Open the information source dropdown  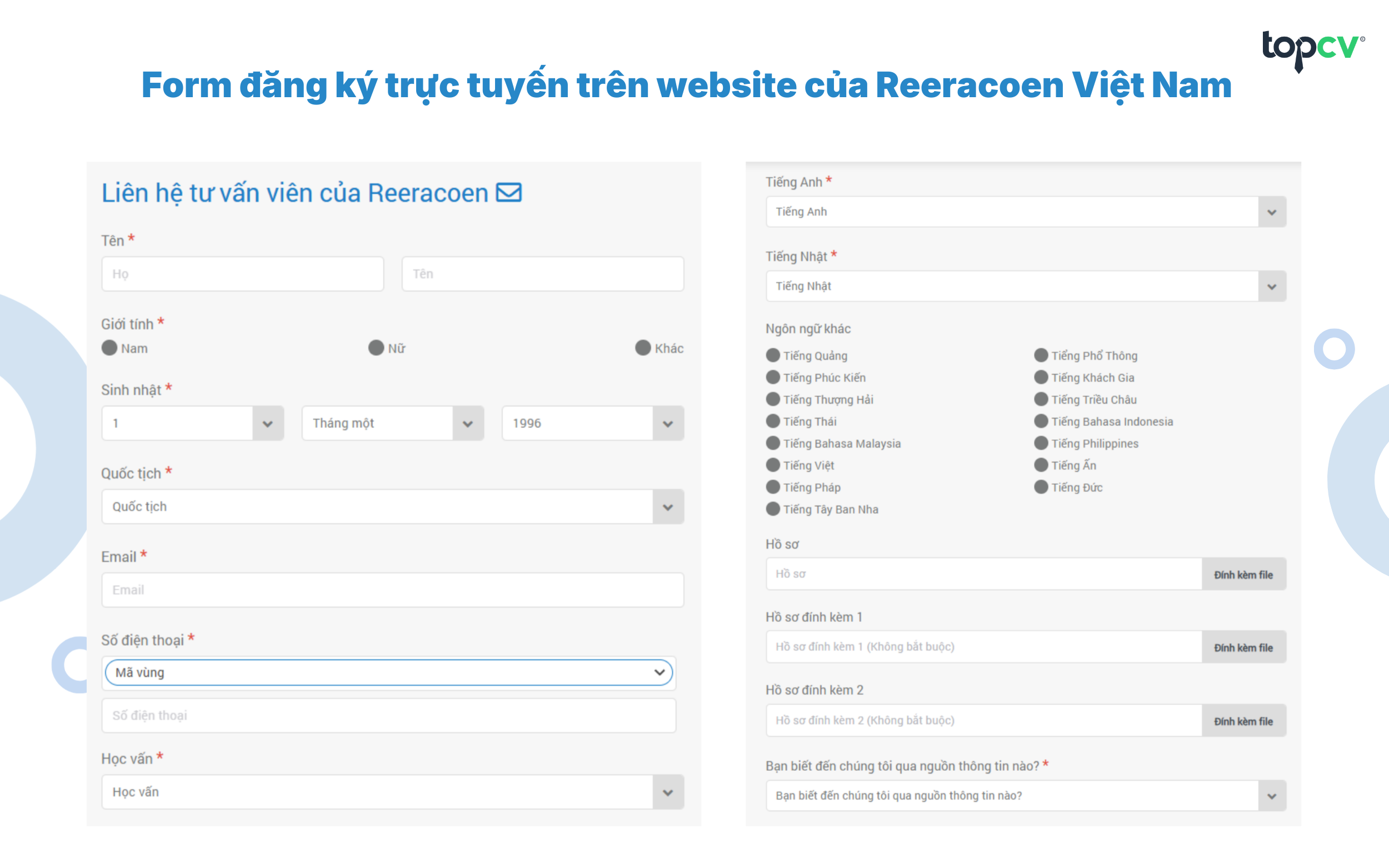coord(1026,796)
